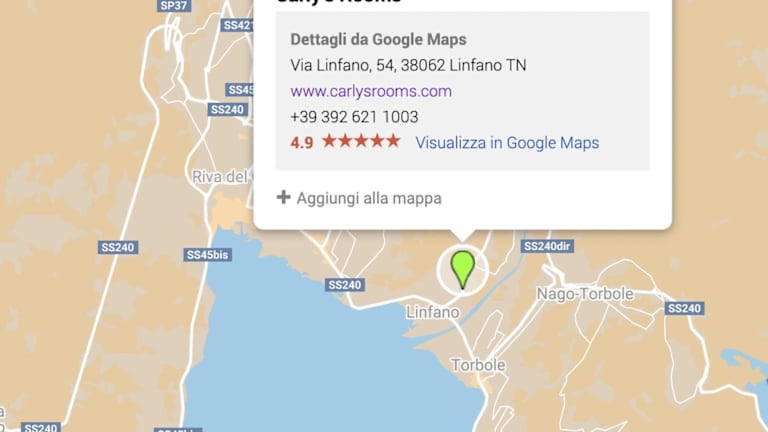Open Visualizza in Google Maps link
This screenshot has width=768, height=432.
click(x=507, y=143)
